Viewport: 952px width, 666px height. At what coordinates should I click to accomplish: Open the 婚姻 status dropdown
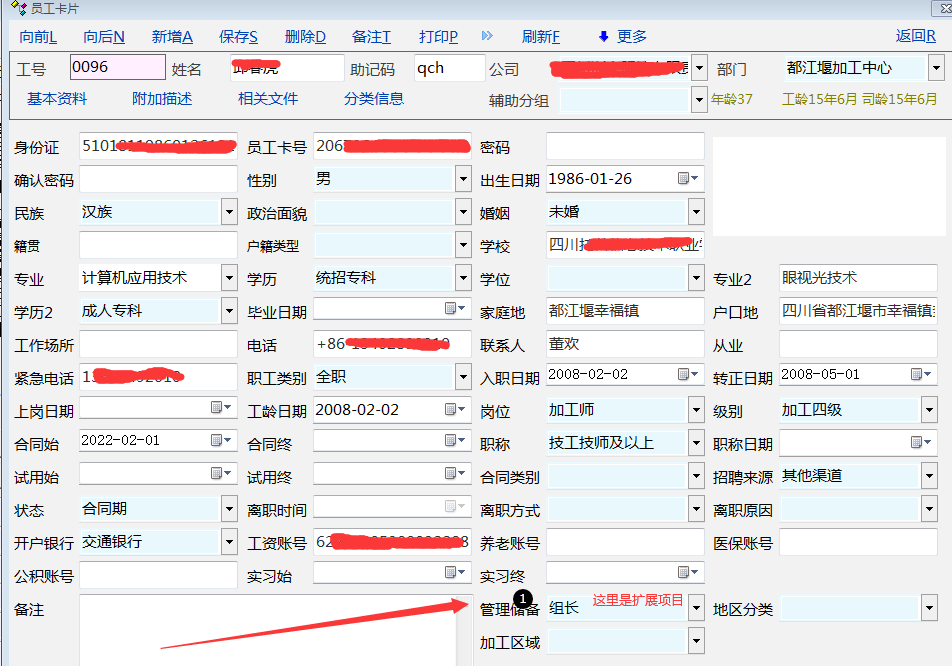point(696,212)
